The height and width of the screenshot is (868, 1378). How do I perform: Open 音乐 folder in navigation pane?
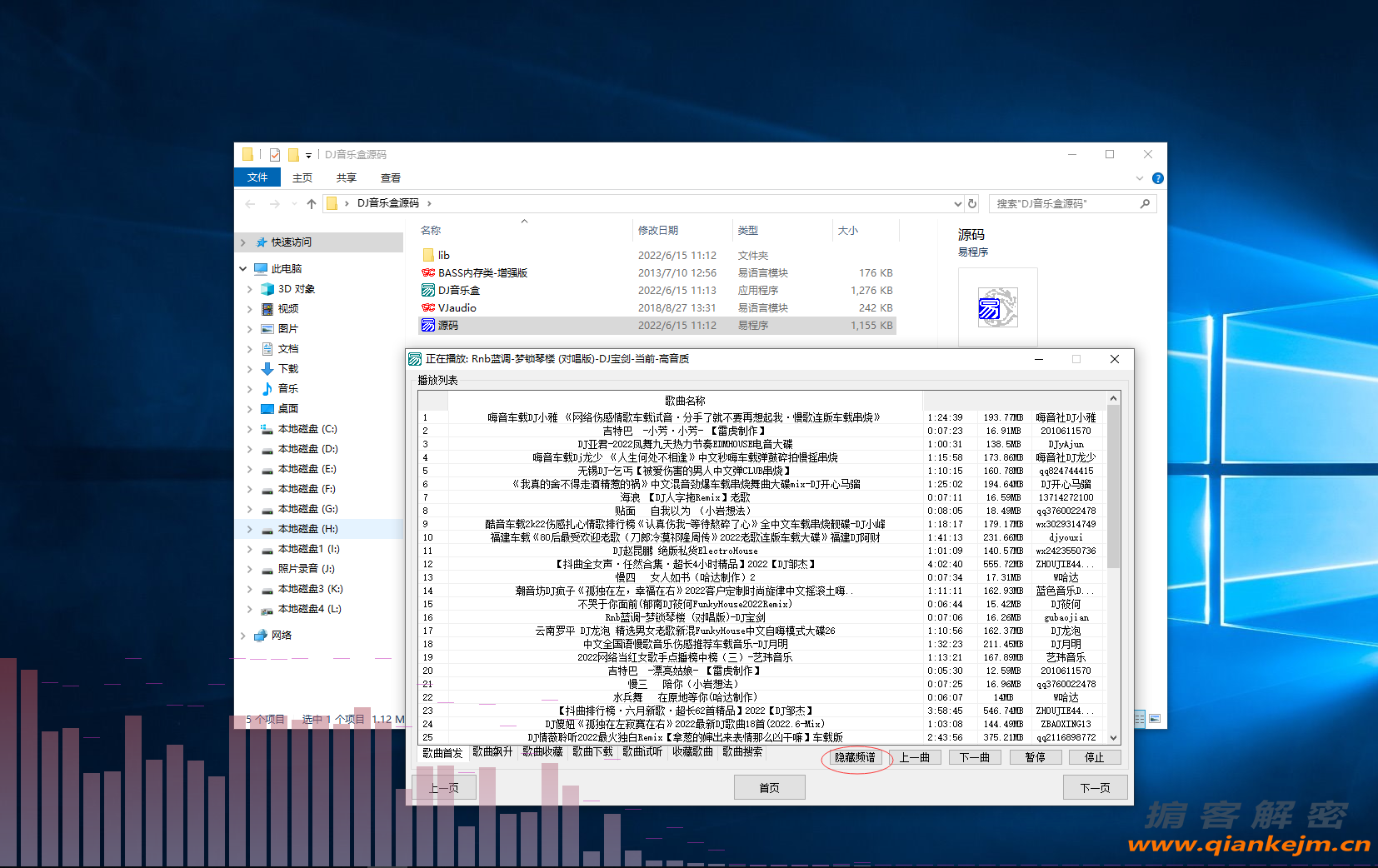[x=287, y=389]
